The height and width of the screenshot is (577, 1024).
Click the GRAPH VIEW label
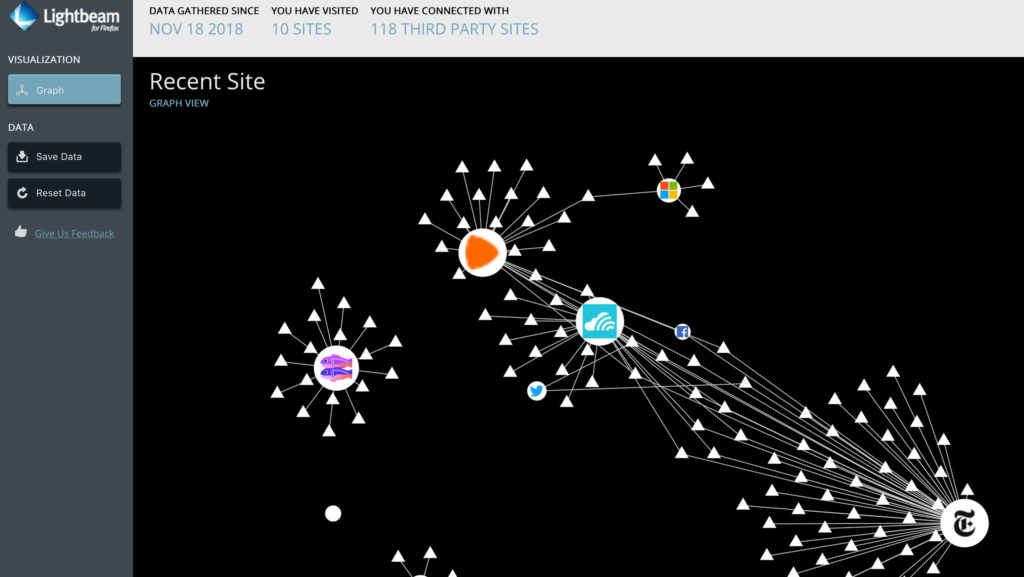tap(179, 103)
